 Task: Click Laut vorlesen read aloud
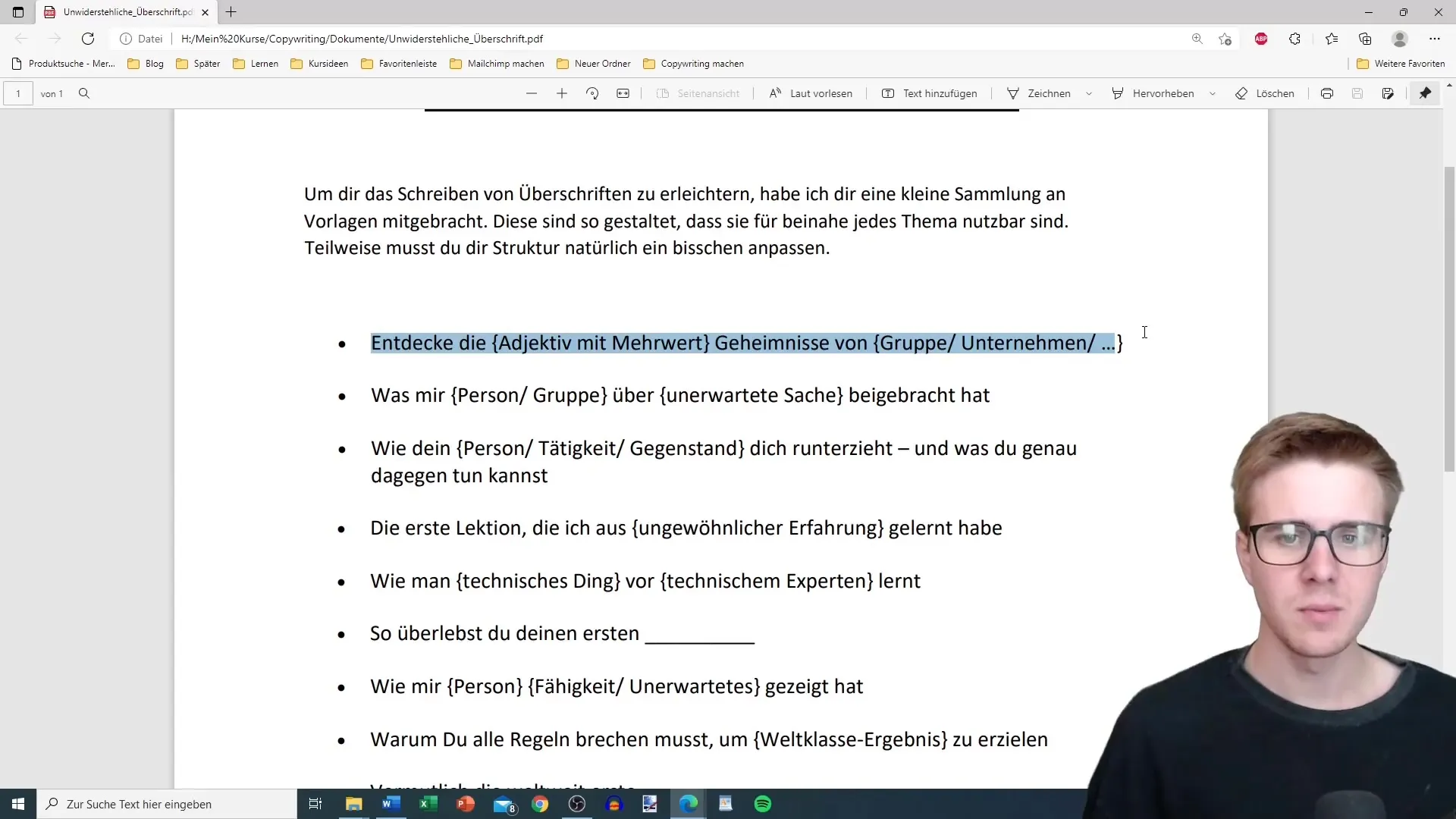point(811,93)
